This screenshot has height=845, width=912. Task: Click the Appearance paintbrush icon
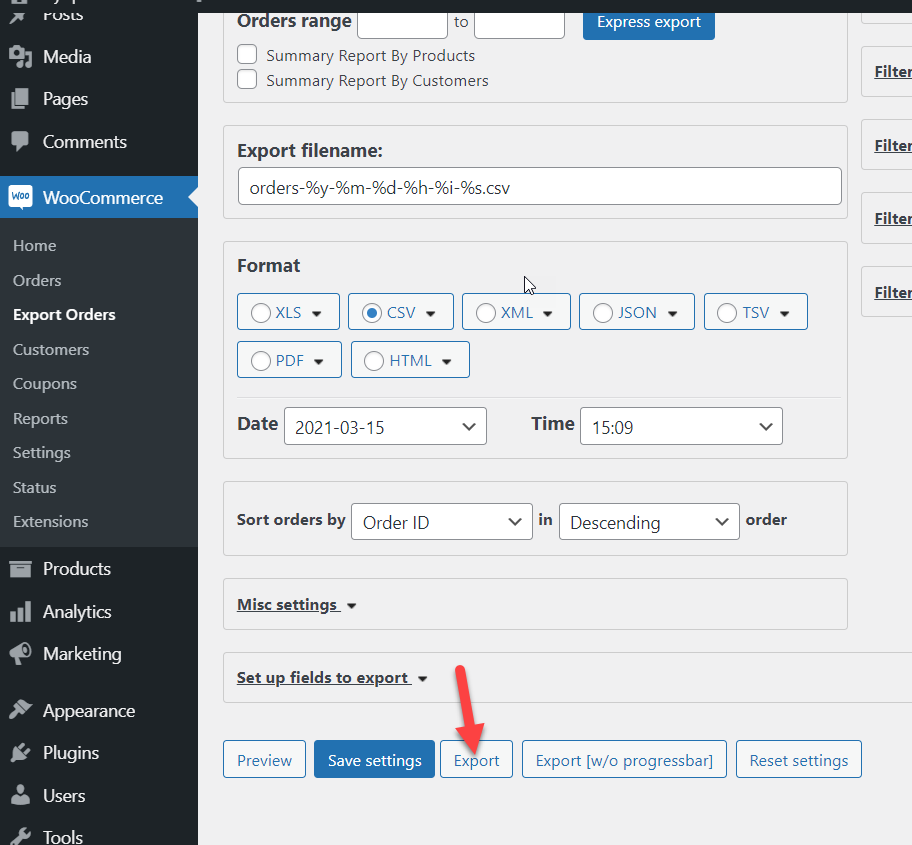20,709
